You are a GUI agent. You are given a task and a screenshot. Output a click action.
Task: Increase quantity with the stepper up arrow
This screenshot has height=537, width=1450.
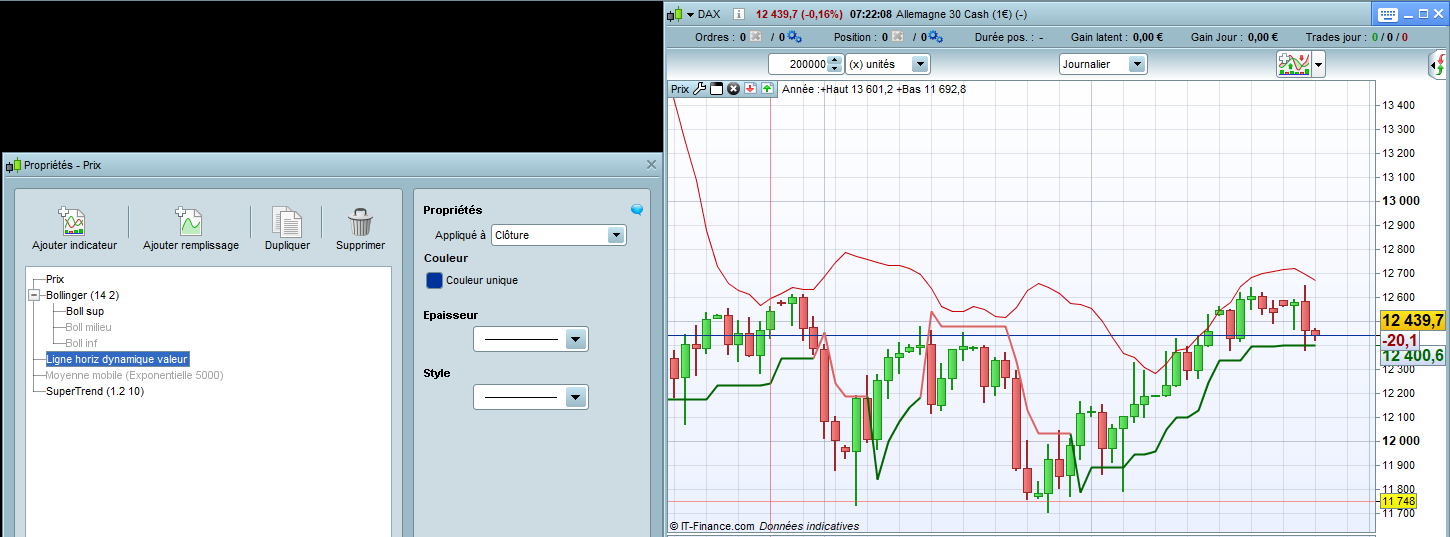(835, 59)
